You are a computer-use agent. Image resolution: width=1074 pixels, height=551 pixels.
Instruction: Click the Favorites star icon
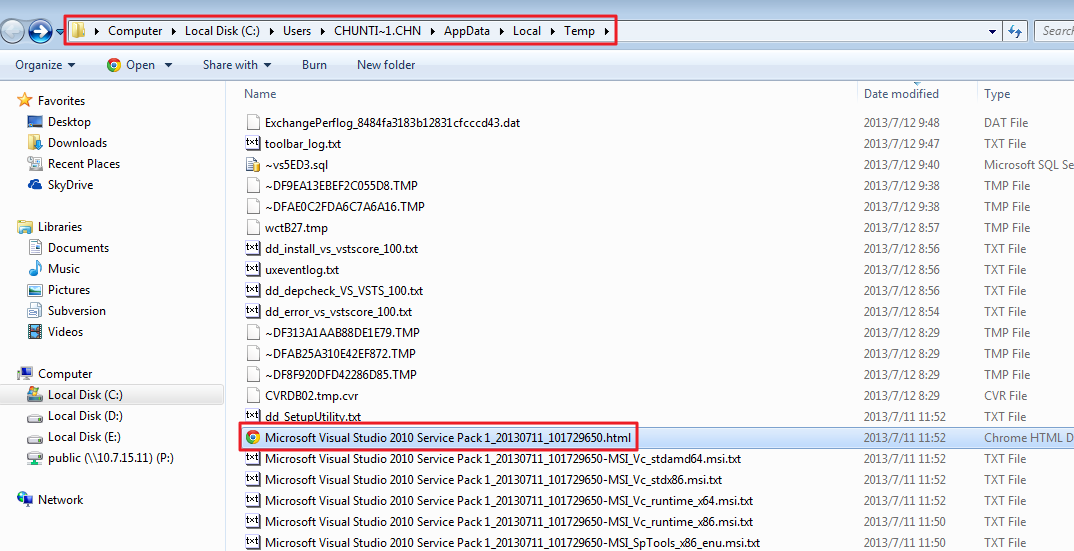(x=25, y=101)
